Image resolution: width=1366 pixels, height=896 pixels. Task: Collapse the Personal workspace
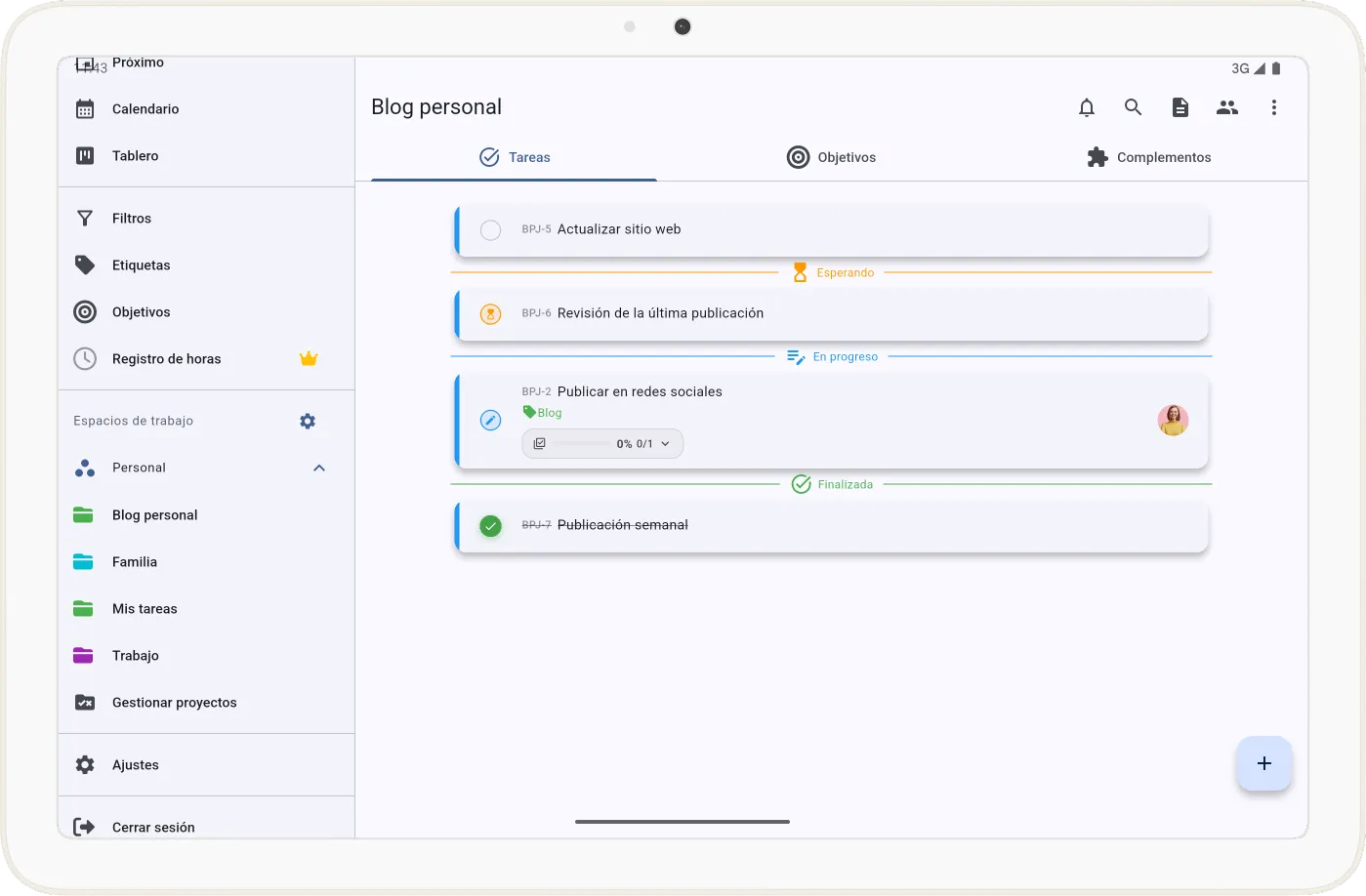click(x=319, y=468)
